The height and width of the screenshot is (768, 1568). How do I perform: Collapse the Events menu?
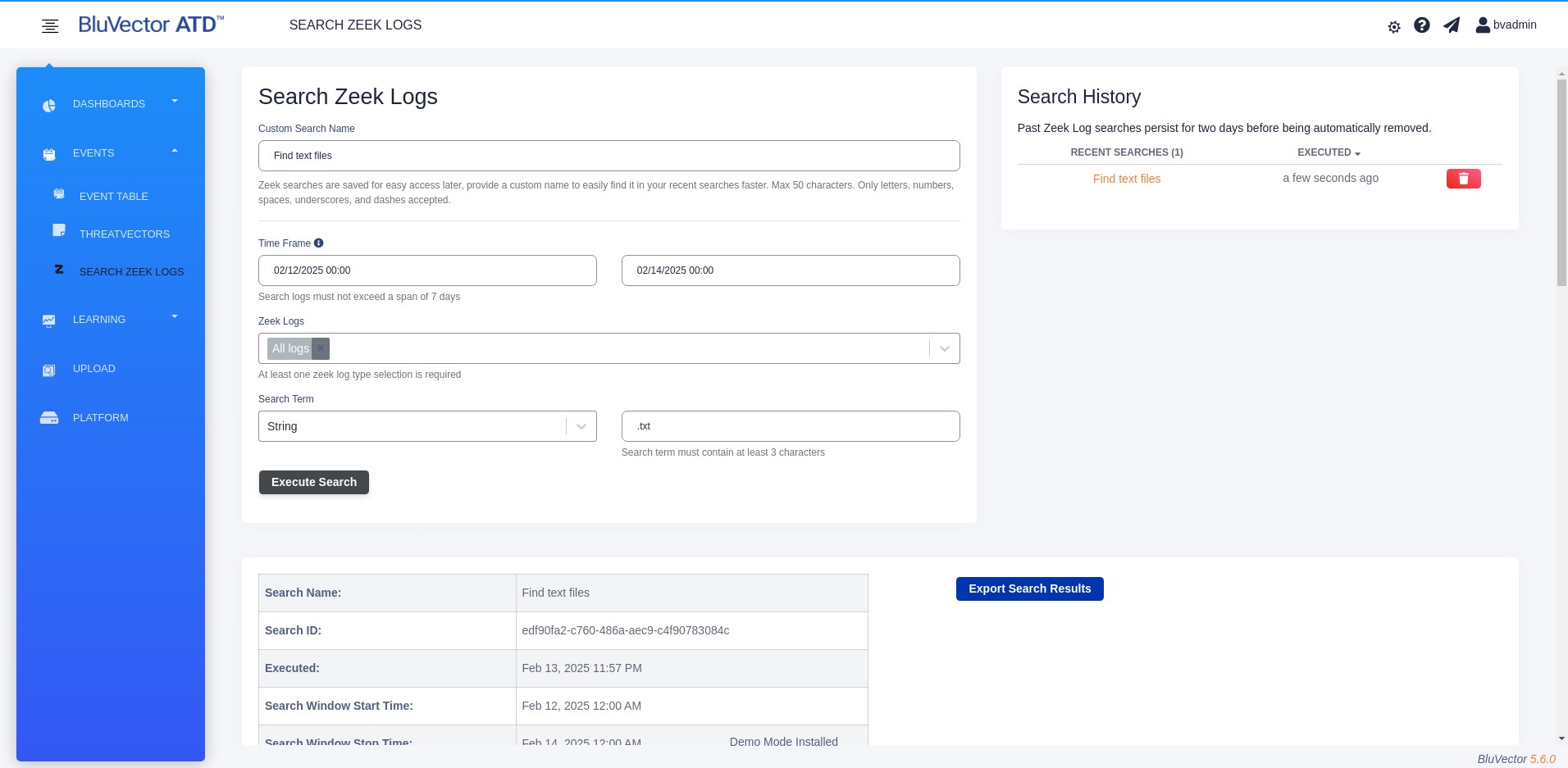(175, 151)
